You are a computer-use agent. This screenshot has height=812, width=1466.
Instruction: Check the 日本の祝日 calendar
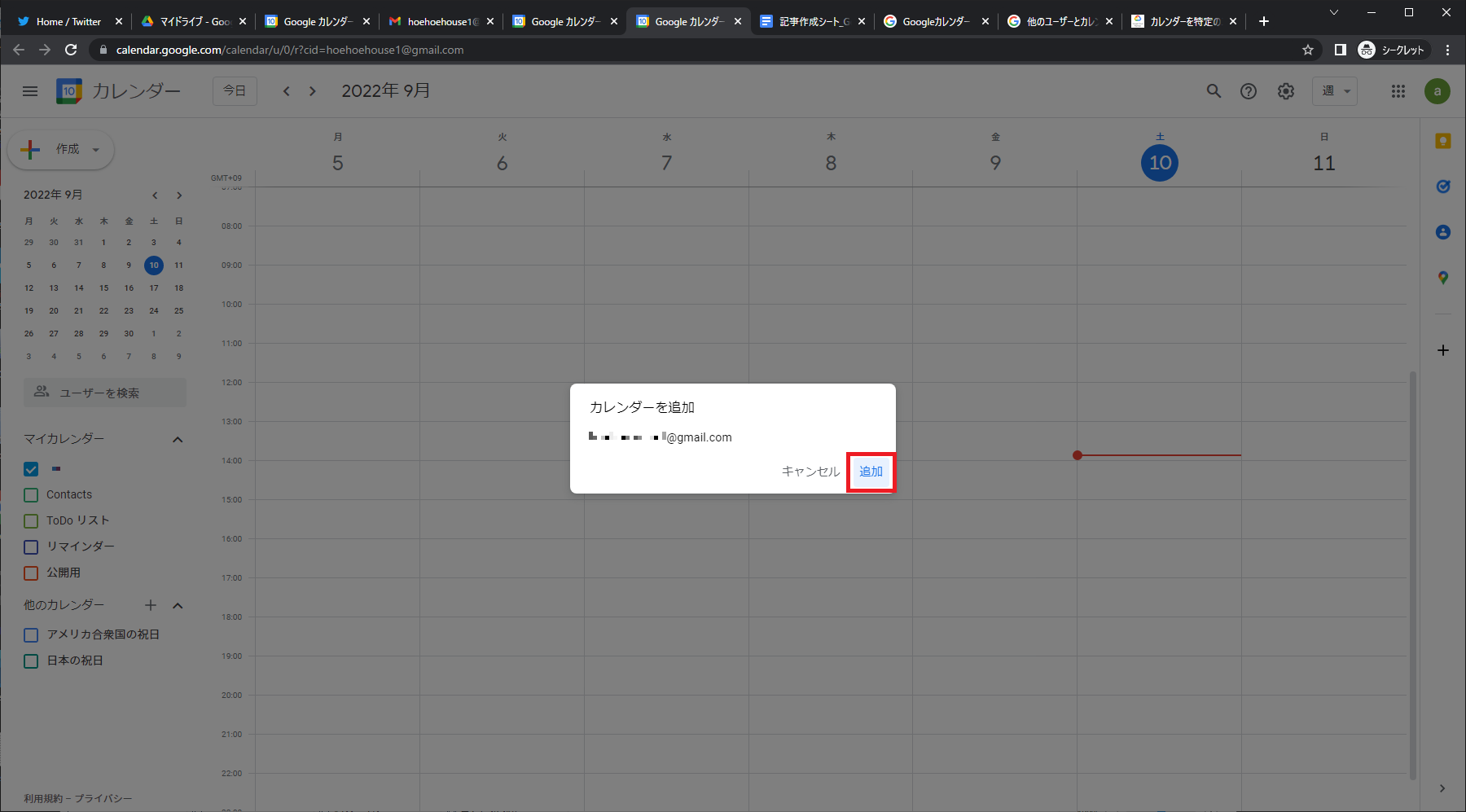(x=31, y=661)
